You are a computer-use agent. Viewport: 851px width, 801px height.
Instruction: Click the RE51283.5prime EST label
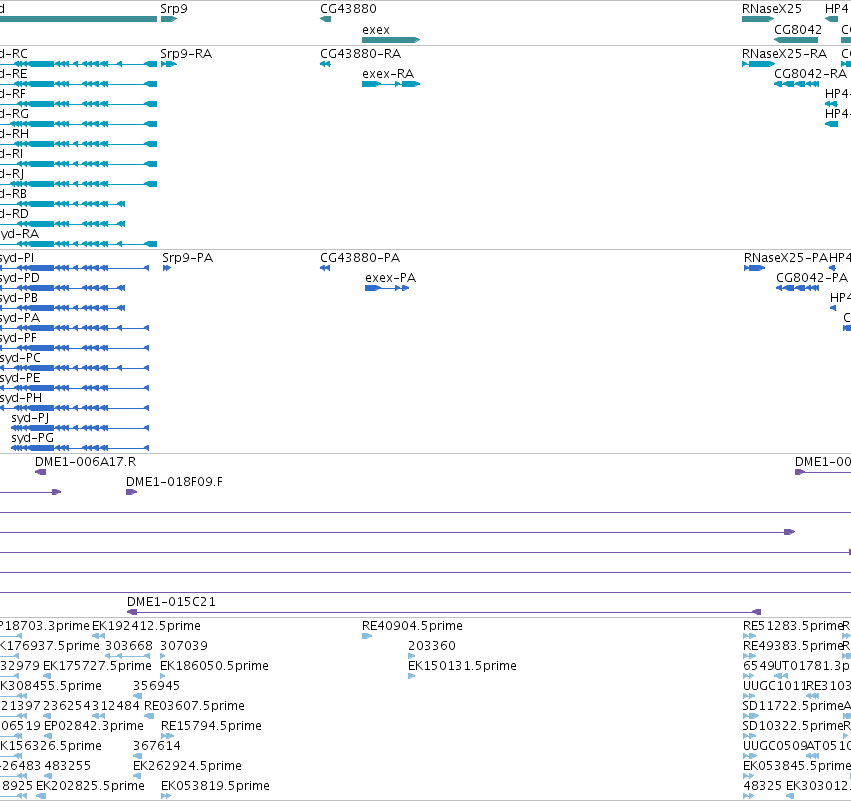[x=792, y=626]
